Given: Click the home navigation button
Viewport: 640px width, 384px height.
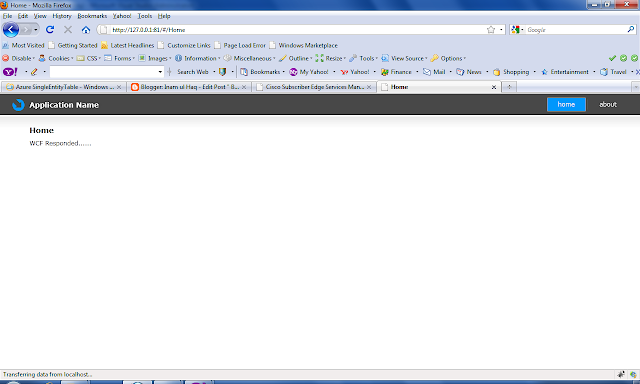Looking at the screenshot, I should click(566, 104).
